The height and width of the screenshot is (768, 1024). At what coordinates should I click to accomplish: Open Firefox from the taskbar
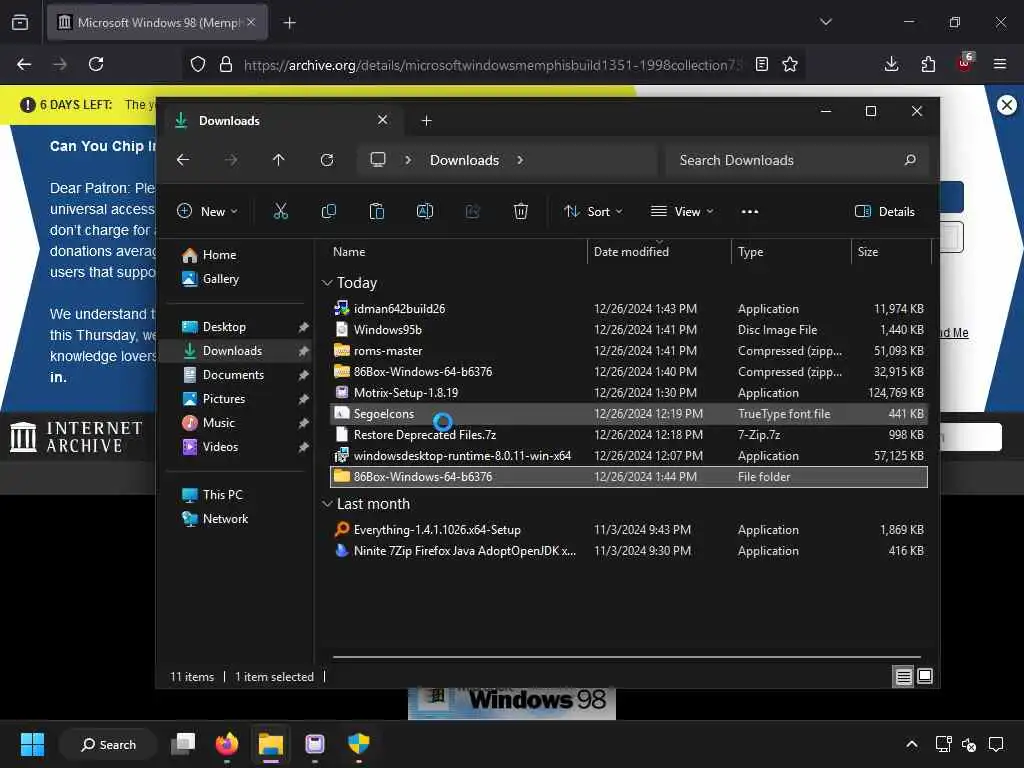[227, 744]
